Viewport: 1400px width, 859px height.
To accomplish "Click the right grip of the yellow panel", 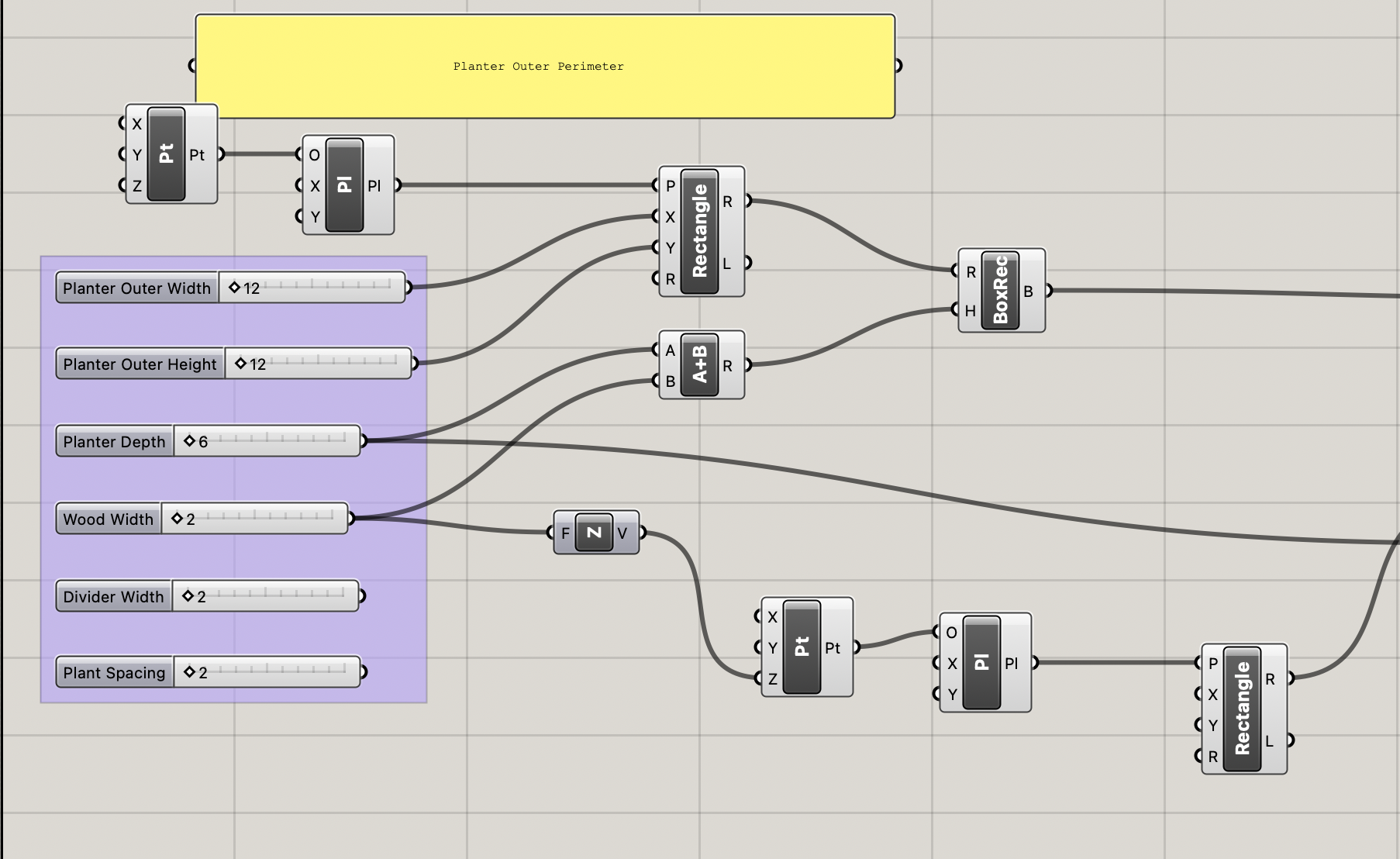I will (898, 66).
